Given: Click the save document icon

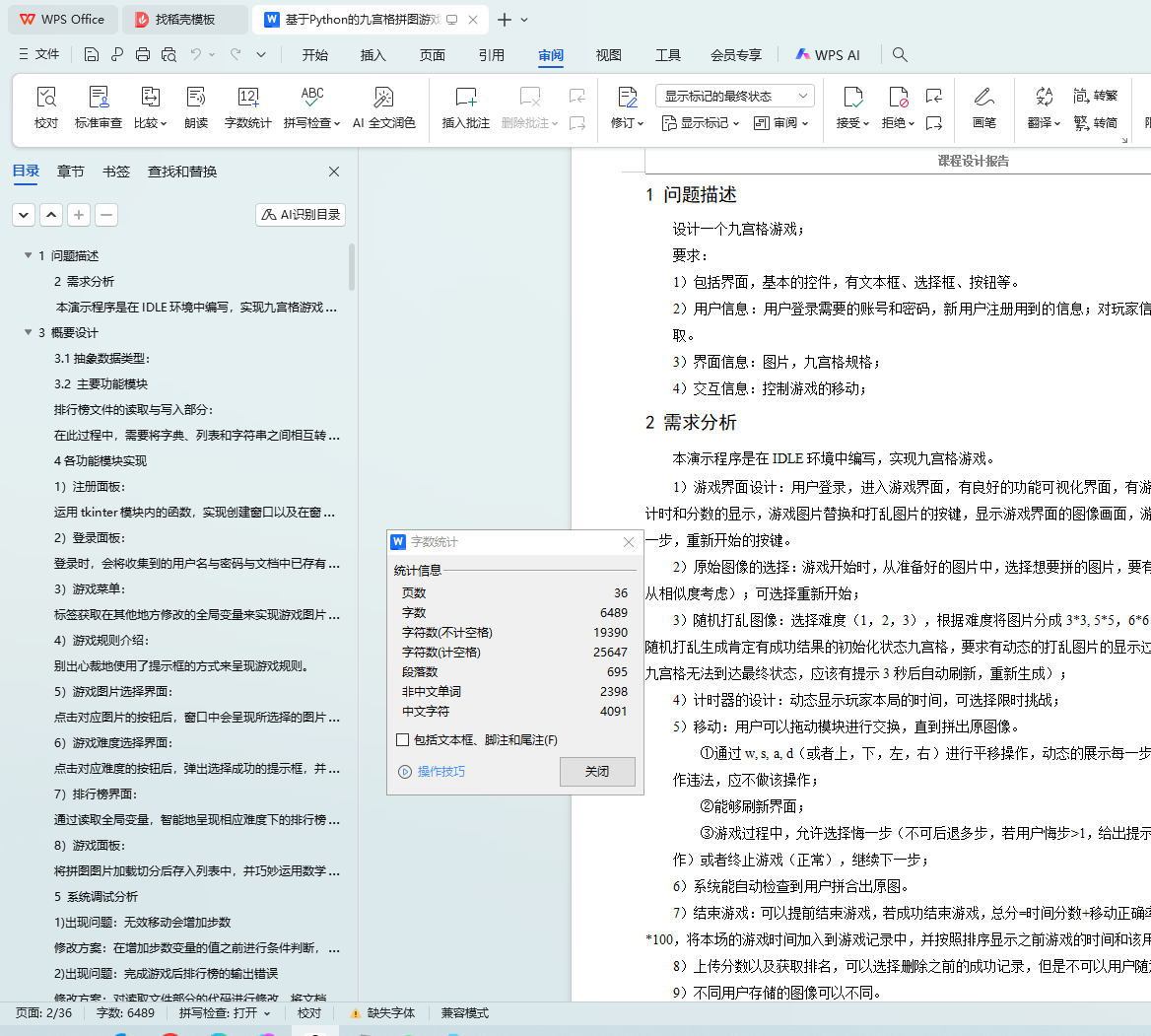Looking at the screenshot, I should point(91,54).
